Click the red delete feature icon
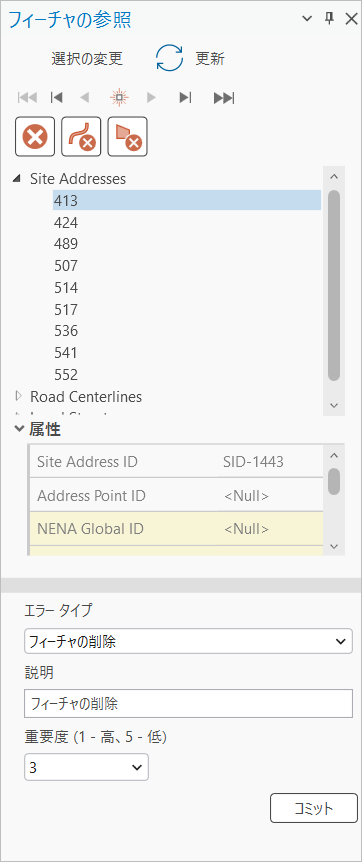The image size is (362, 862). 35,136
